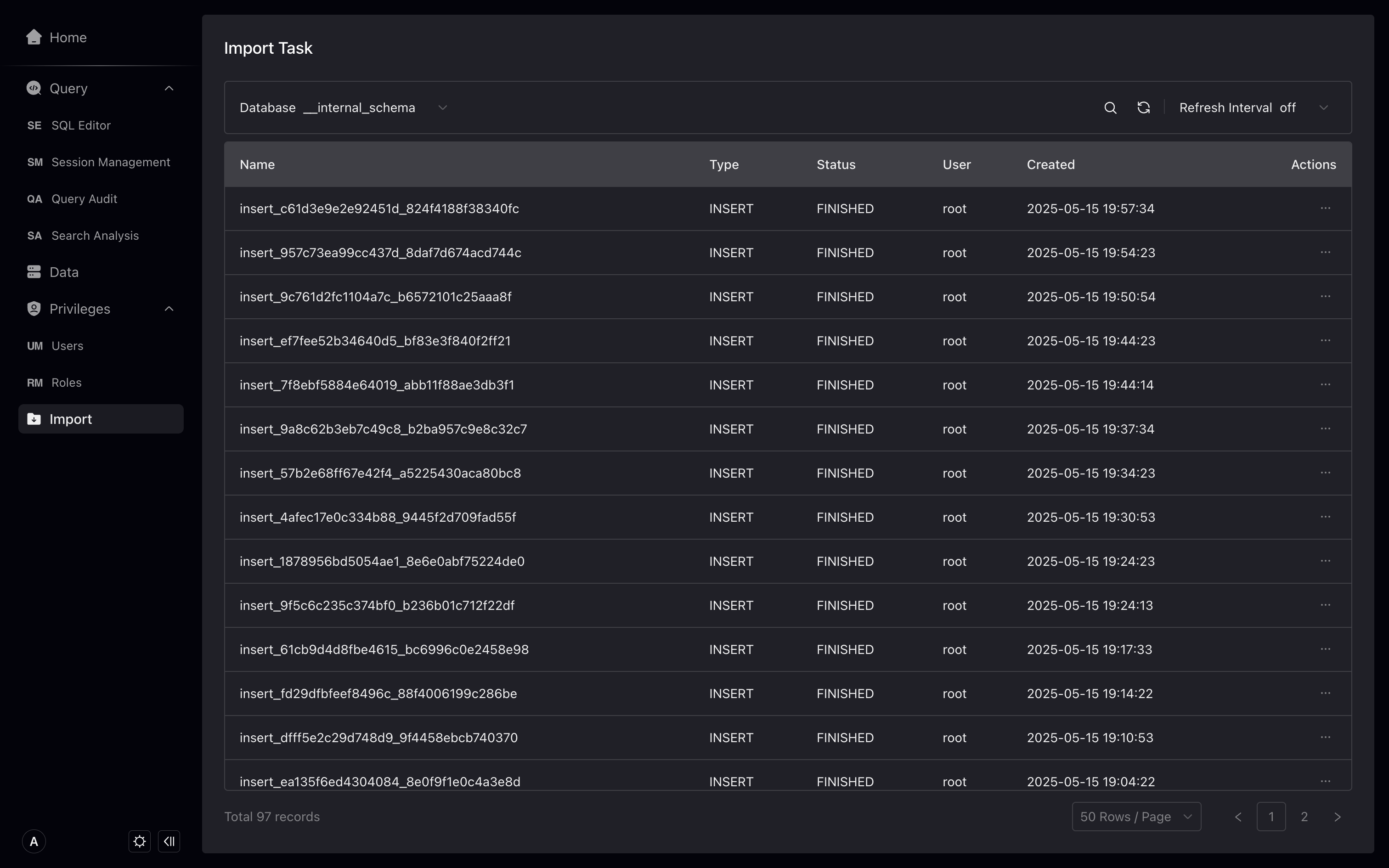Open actions menu for insert_957c73ea99cc437d row
The image size is (1389, 868).
(1325, 253)
